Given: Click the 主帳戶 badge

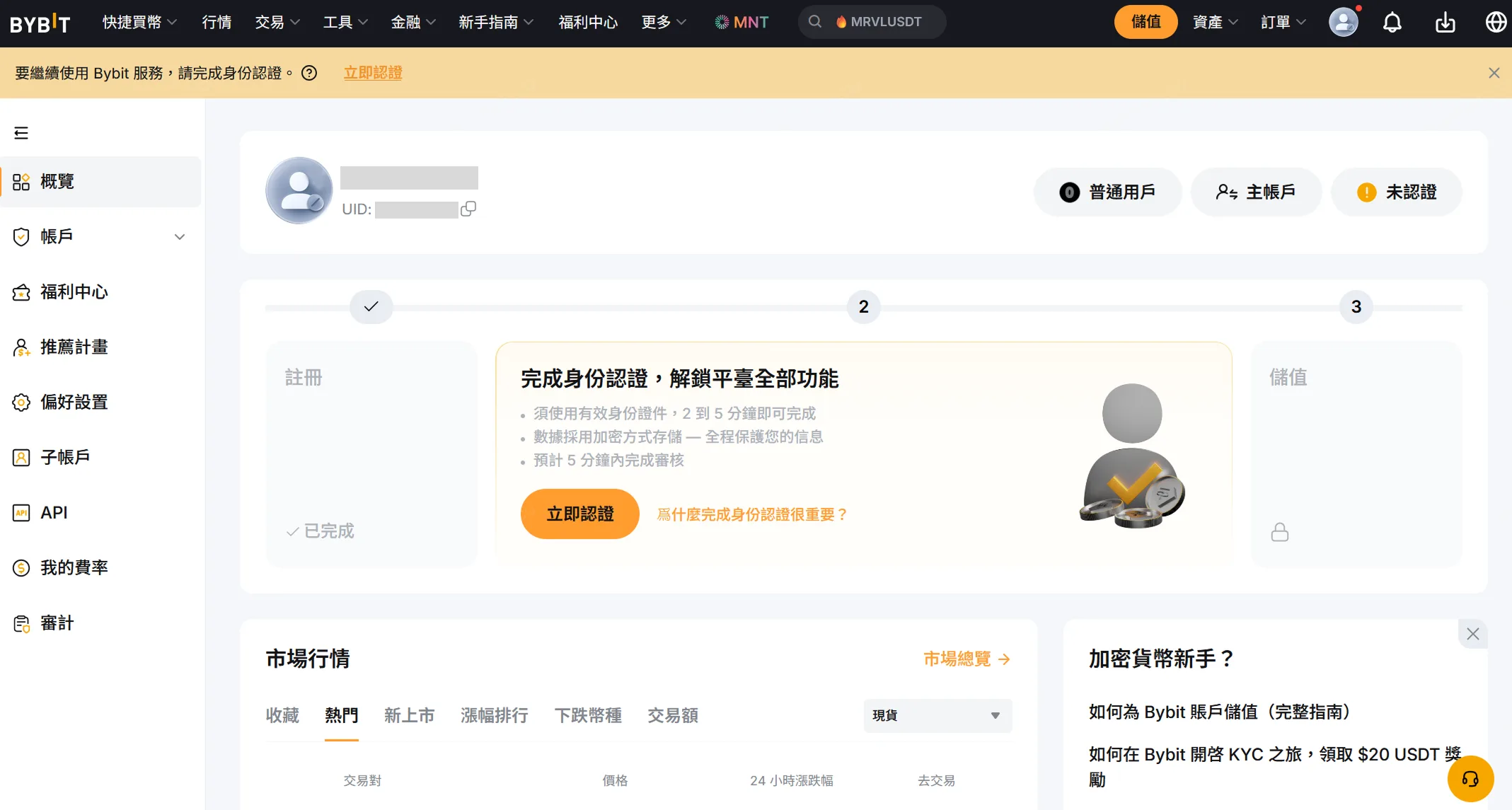Looking at the screenshot, I should 1256,192.
